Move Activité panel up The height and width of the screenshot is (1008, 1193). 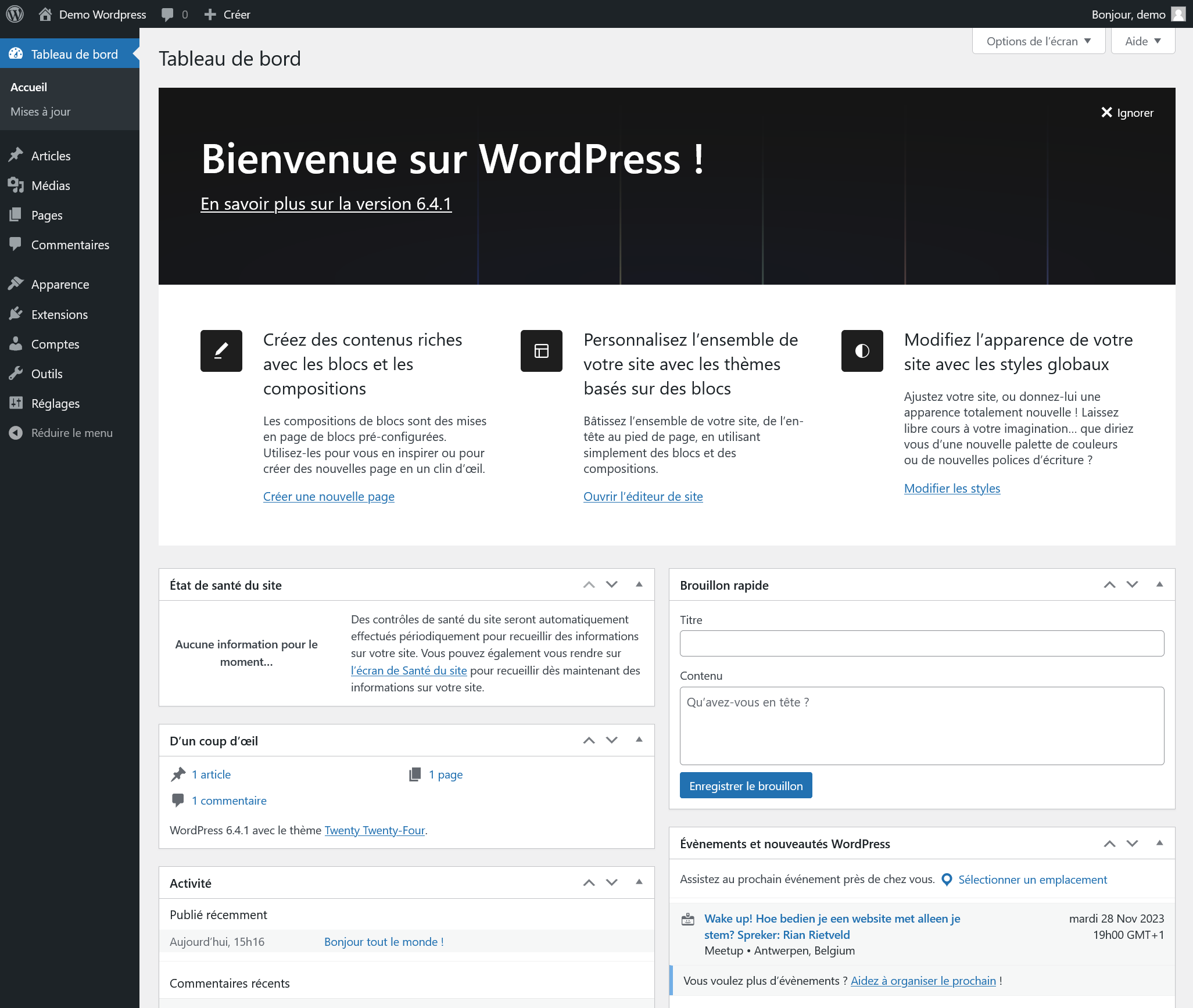click(x=589, y=882)
